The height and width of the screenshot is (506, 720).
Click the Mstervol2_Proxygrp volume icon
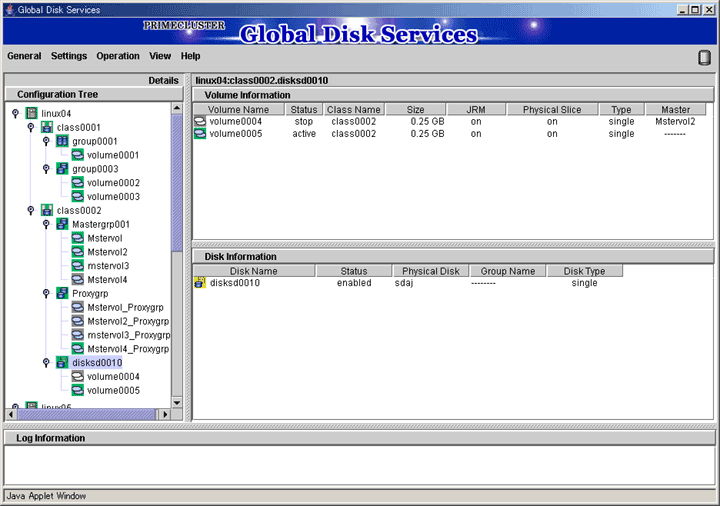point(78,321)
